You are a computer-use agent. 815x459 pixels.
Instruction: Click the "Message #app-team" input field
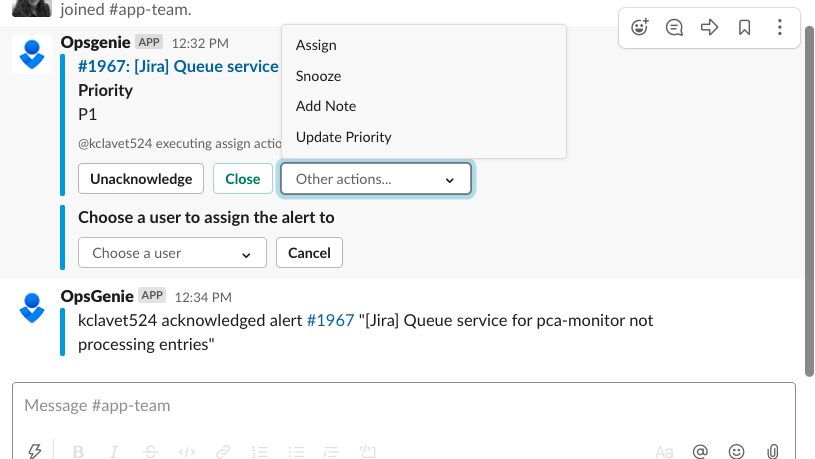click(400, 406)
